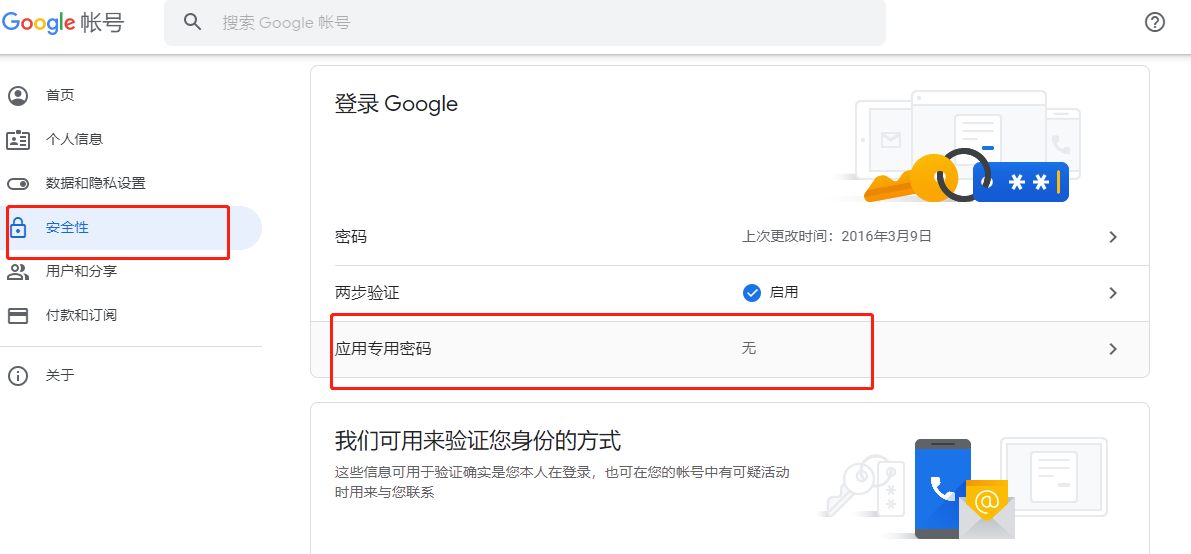
Task: Open the 个人信息 ID card icon
Action: pyautogui.click(x=17, y=140)
